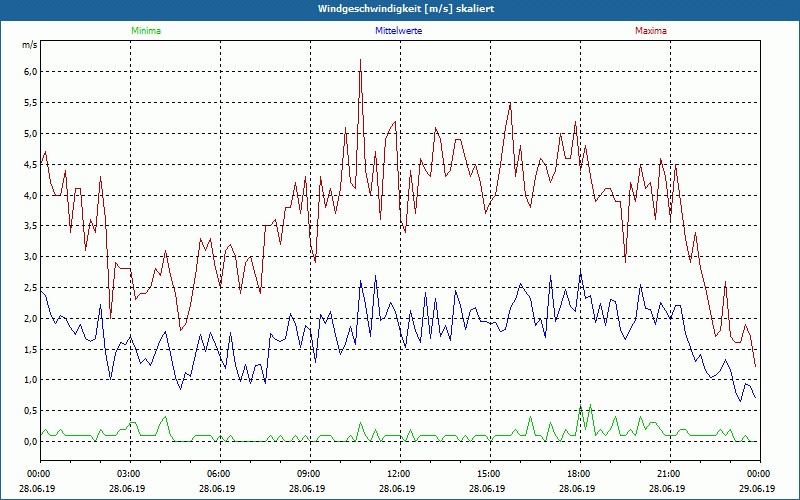Image resolution: width=800 pixels, height=500 pixels.
Task: Click the 3,5 y-axis value
Action: pyautogui.click(x=31, y=226)
